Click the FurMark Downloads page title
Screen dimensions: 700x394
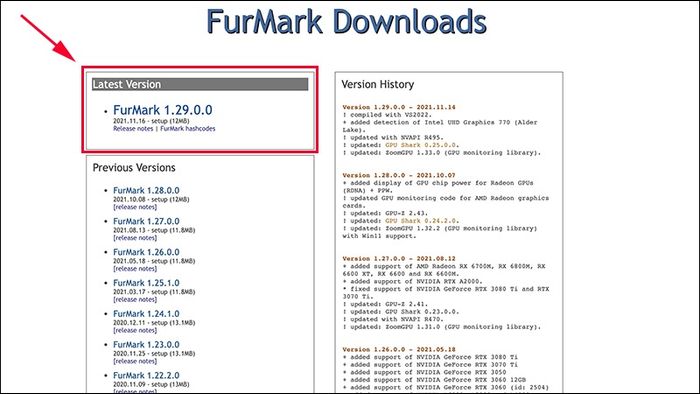point(346,21)
